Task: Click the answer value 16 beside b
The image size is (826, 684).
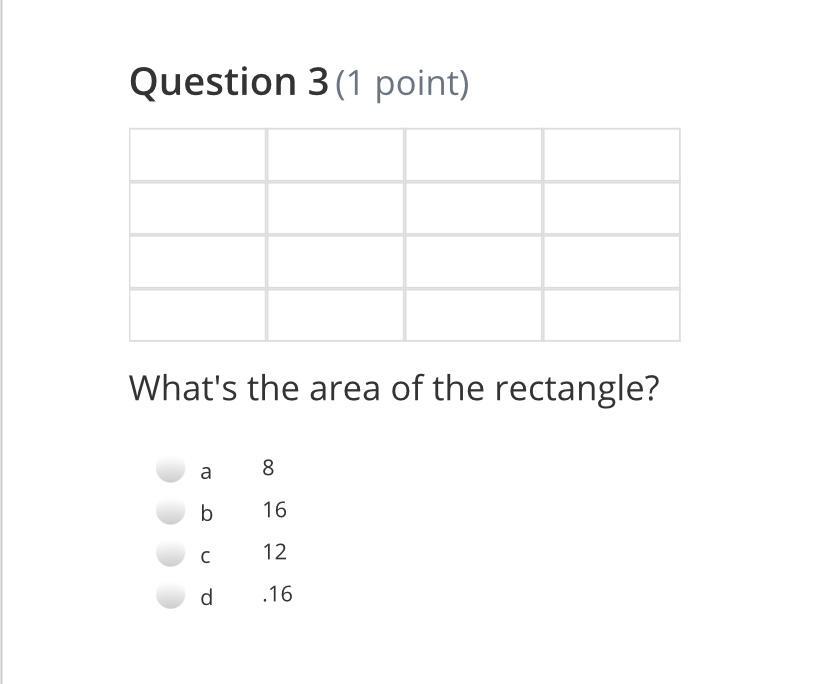Action: (x=275, y=510)
